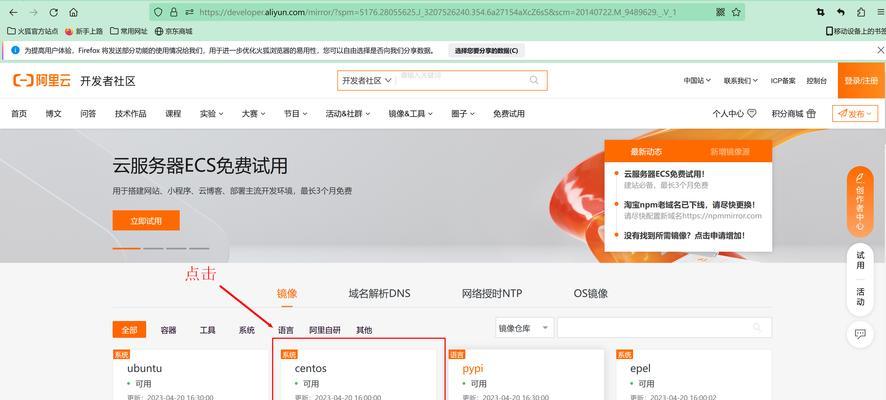Image resolution: width=886 pixels, height=400 pixels.
Task: Open the centos mirror card
Action: pyautogui.click(x=359, y=374)
